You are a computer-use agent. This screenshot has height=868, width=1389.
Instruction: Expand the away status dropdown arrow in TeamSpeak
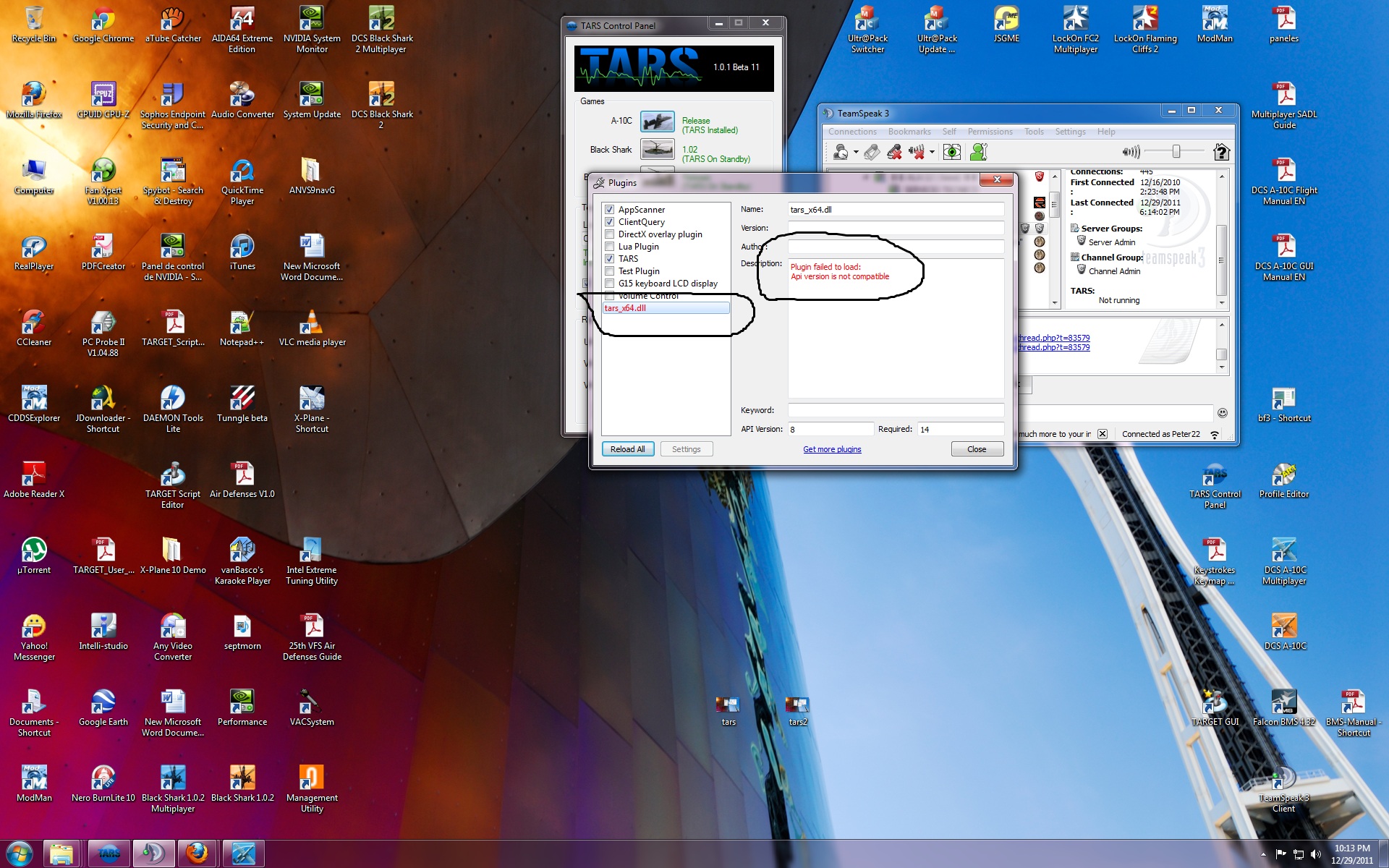pyautogui.click(x=856, y=153)
